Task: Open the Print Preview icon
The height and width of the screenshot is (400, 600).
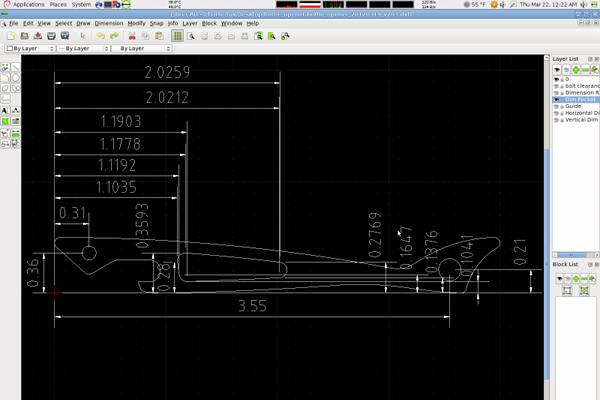Action: pyautogui.click(x=65, y=36)
